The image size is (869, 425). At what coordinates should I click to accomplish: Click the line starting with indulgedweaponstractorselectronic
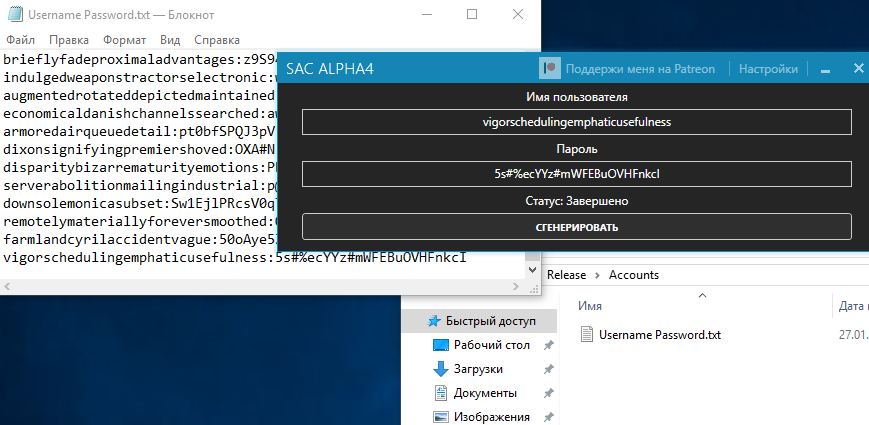(139, 78)
